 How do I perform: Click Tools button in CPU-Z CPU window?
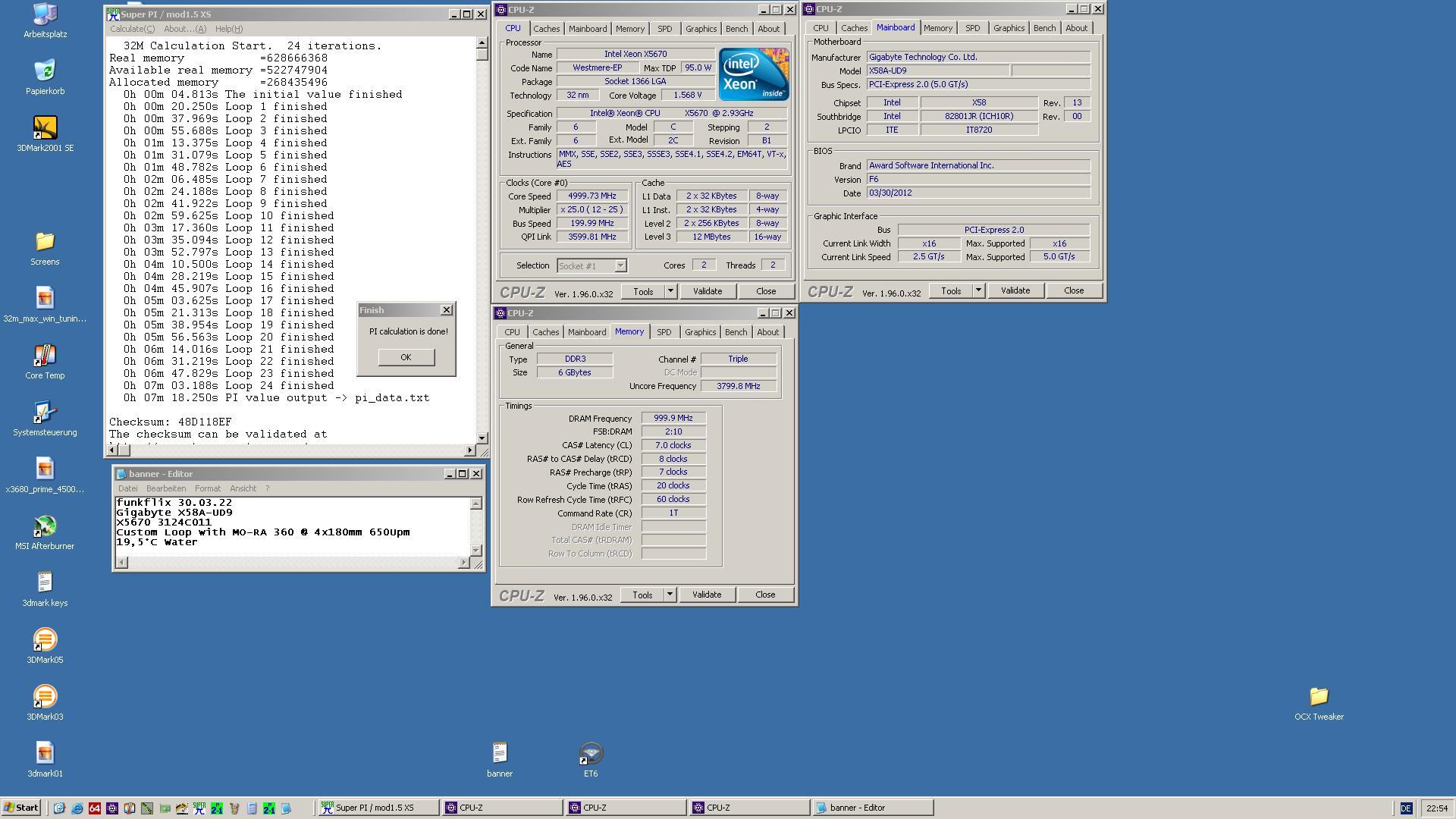pos(643,291)
